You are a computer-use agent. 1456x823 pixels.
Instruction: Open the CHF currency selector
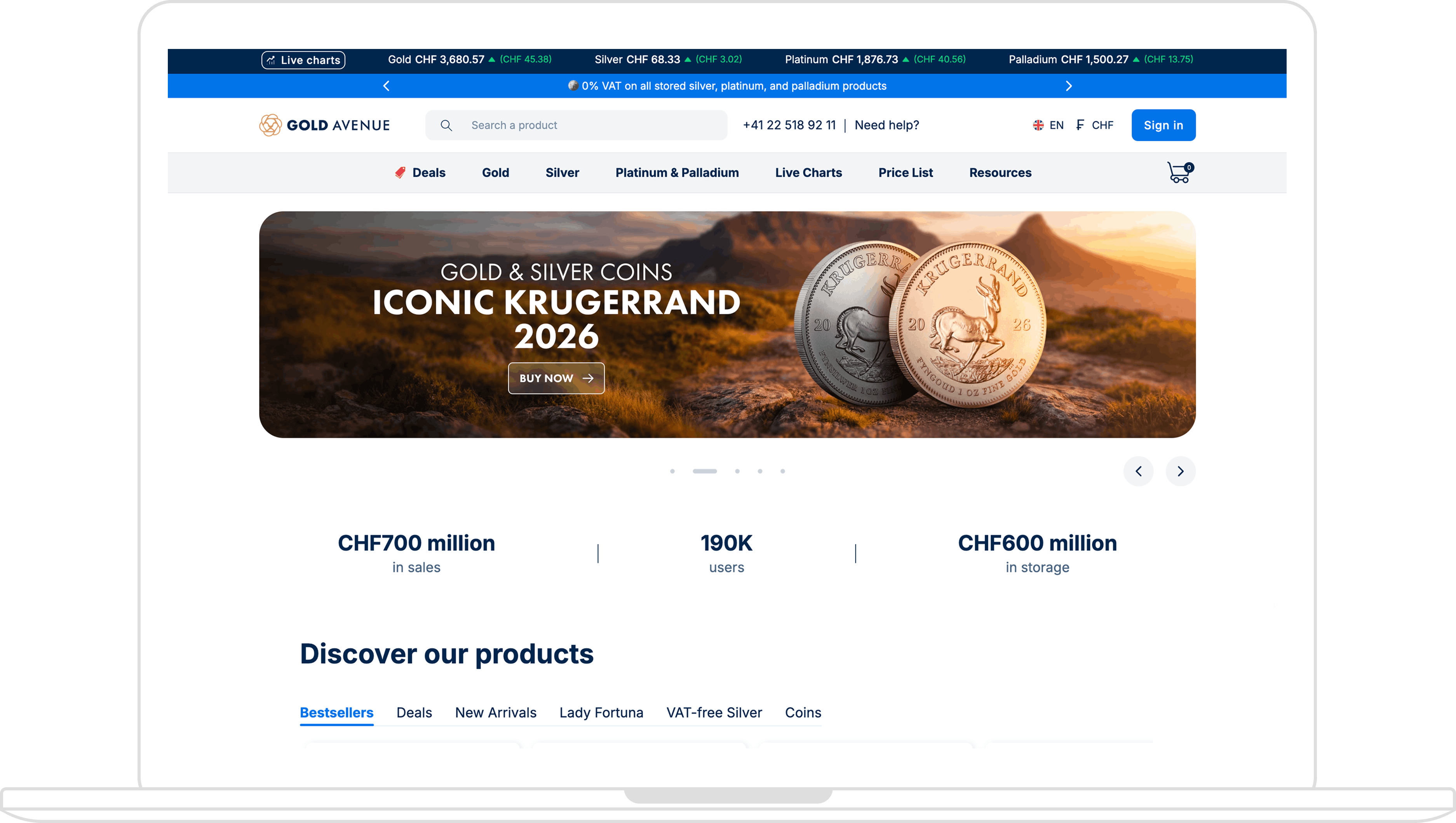click(x=1095, y=125)
